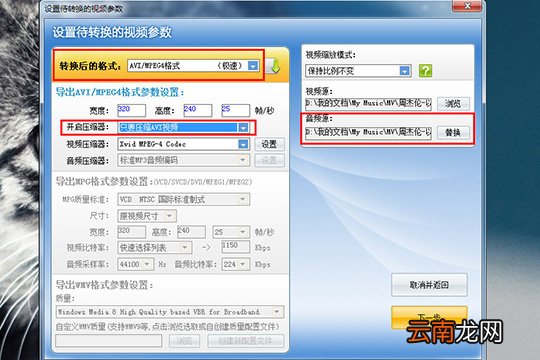Click the 创建新配置文件 button

click(246, 341)
